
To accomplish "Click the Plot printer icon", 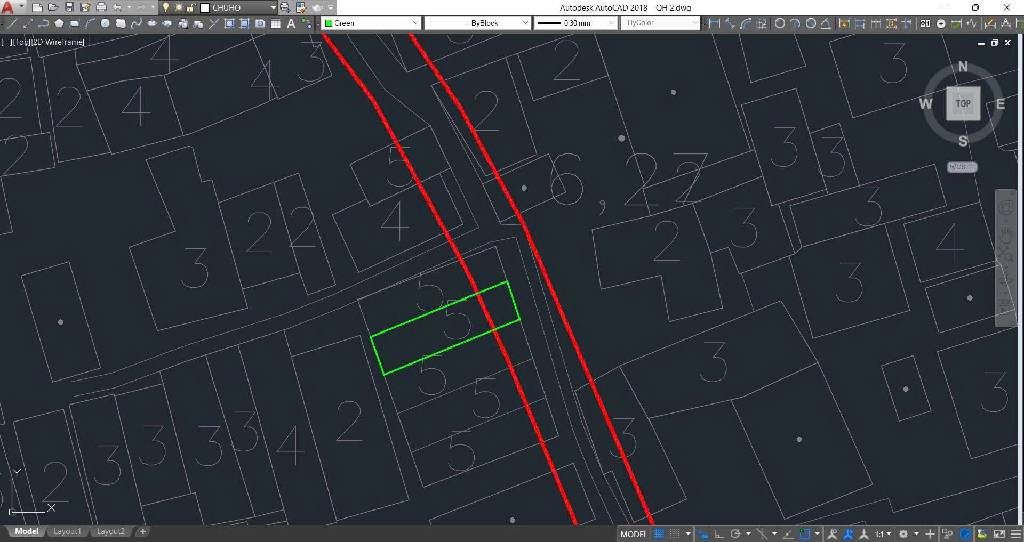I will coord(101,7).
